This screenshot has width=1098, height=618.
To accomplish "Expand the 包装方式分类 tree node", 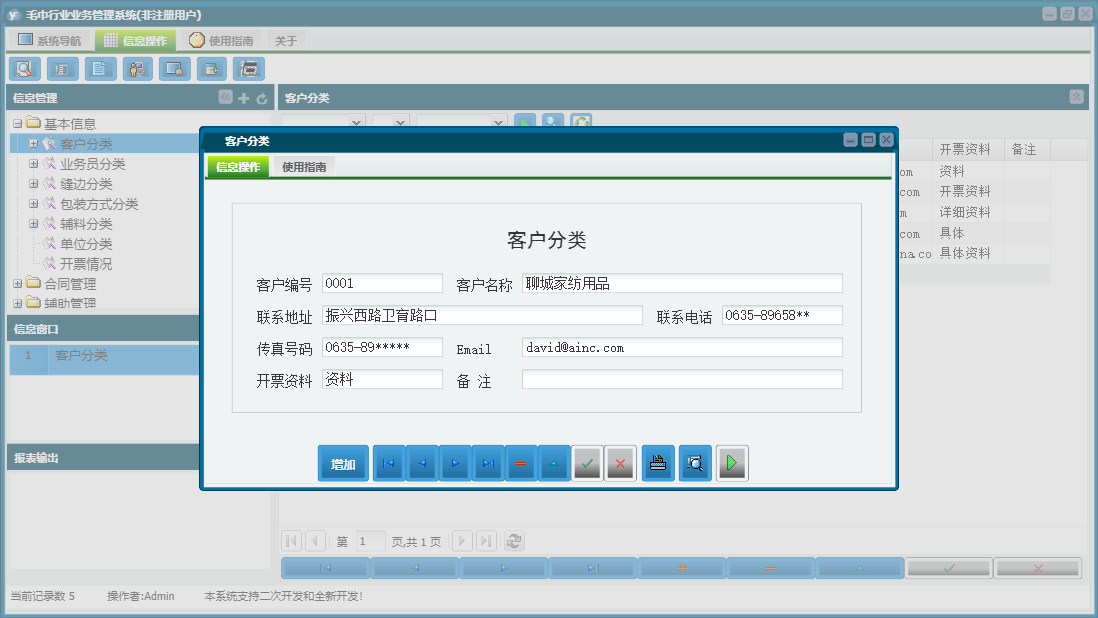I will [34, 204].
